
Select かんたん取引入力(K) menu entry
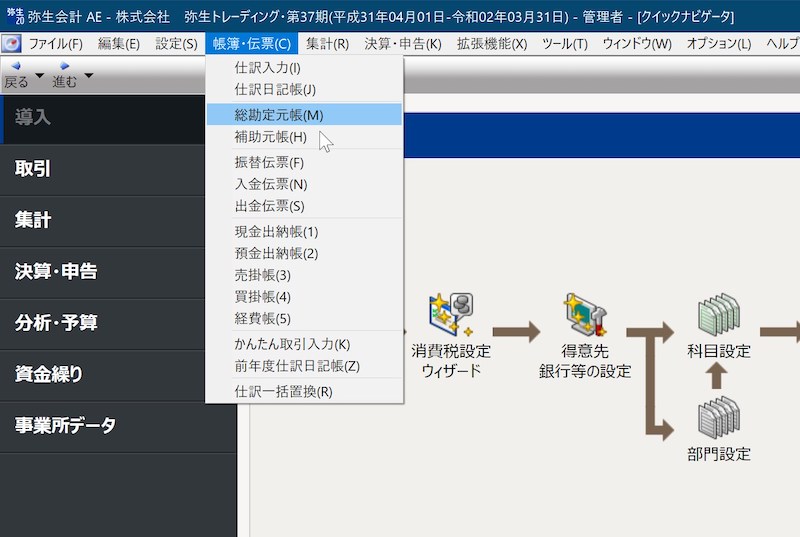(x=304, y=344)
